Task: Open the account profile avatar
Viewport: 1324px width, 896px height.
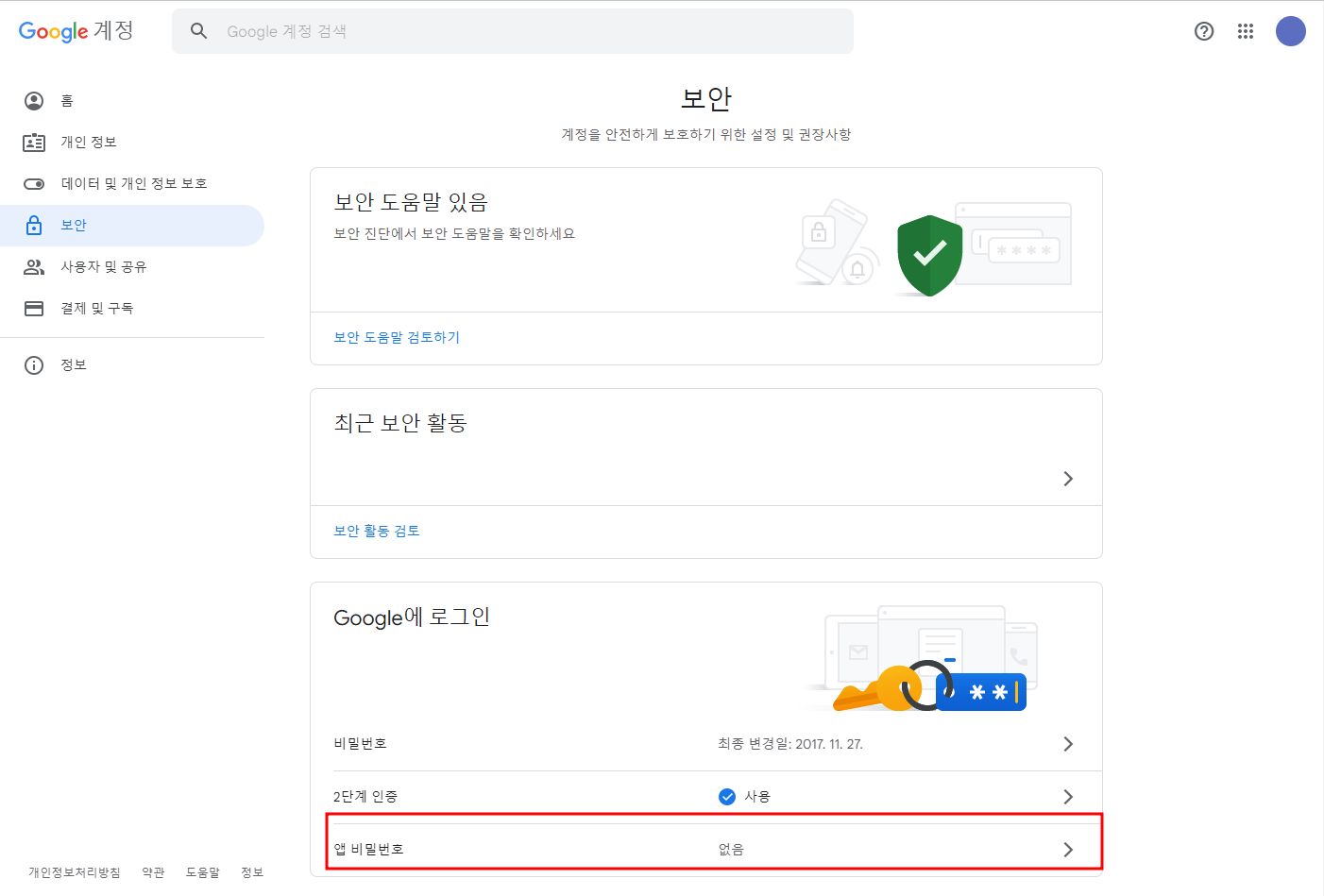Action: (x=1291, y=31)
